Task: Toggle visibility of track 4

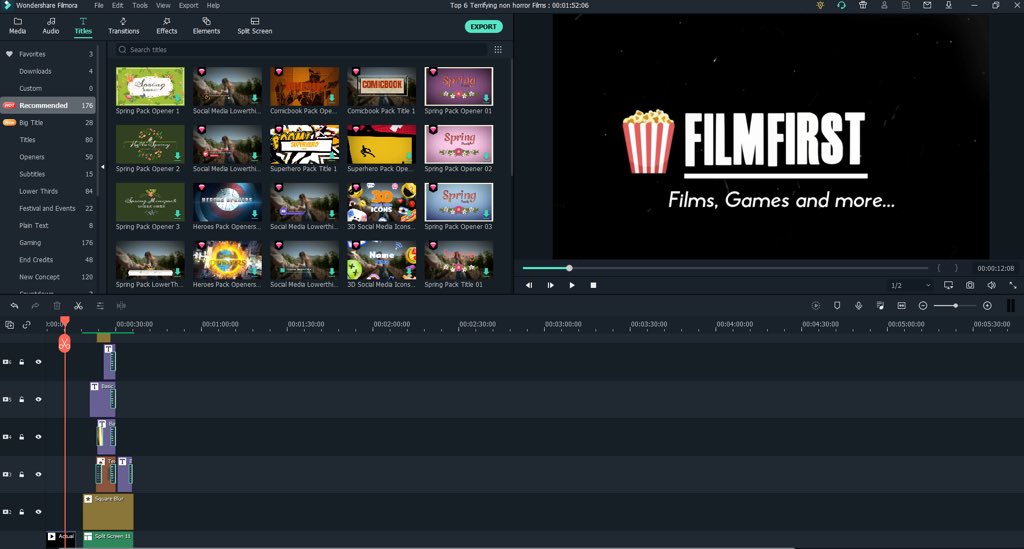Action: click(39, 437)
